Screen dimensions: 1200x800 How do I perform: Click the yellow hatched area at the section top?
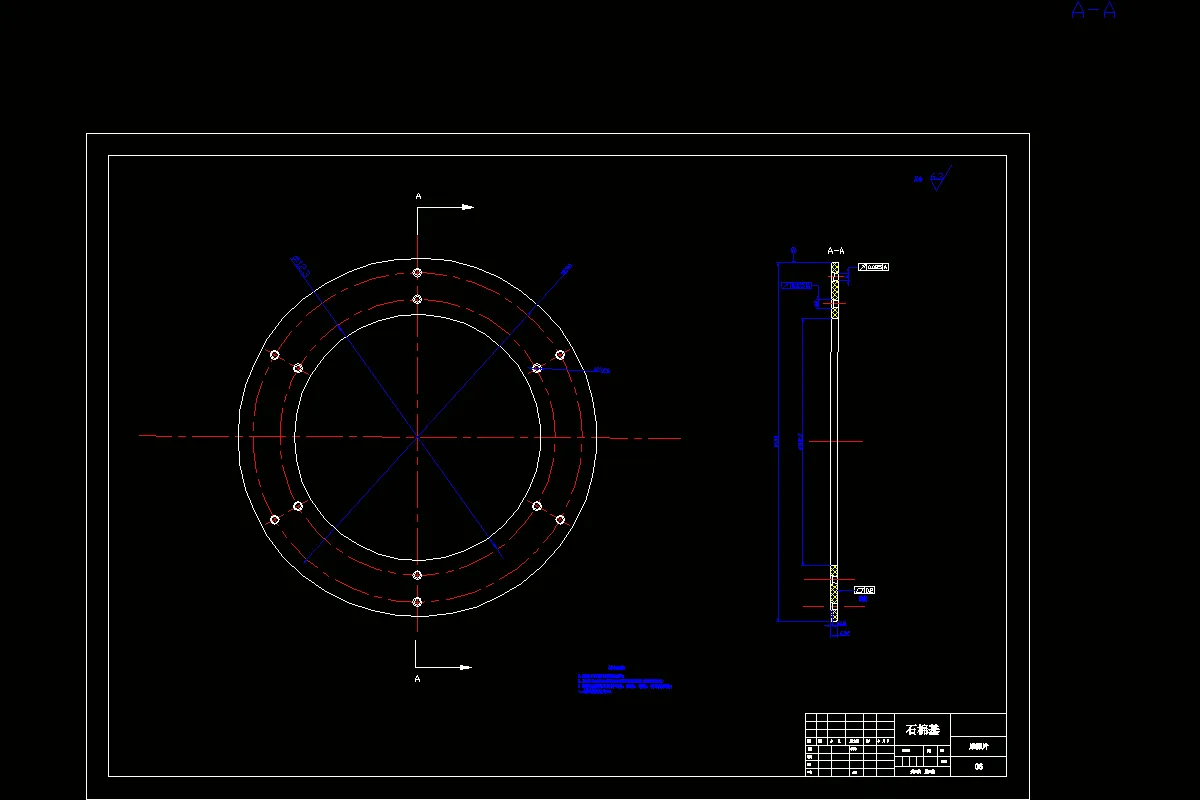835,290
